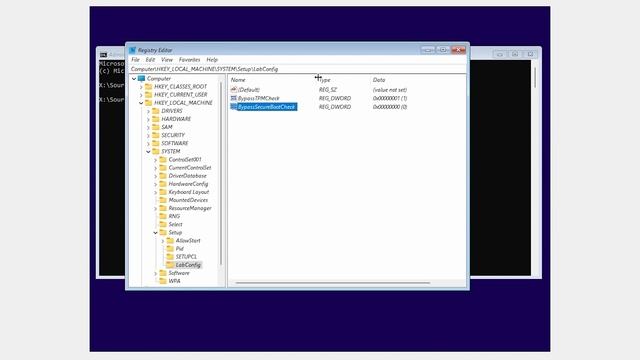640x360 pixels.
Task: Click the Computer root icon in tree
Action: click(x=141, y=78)
